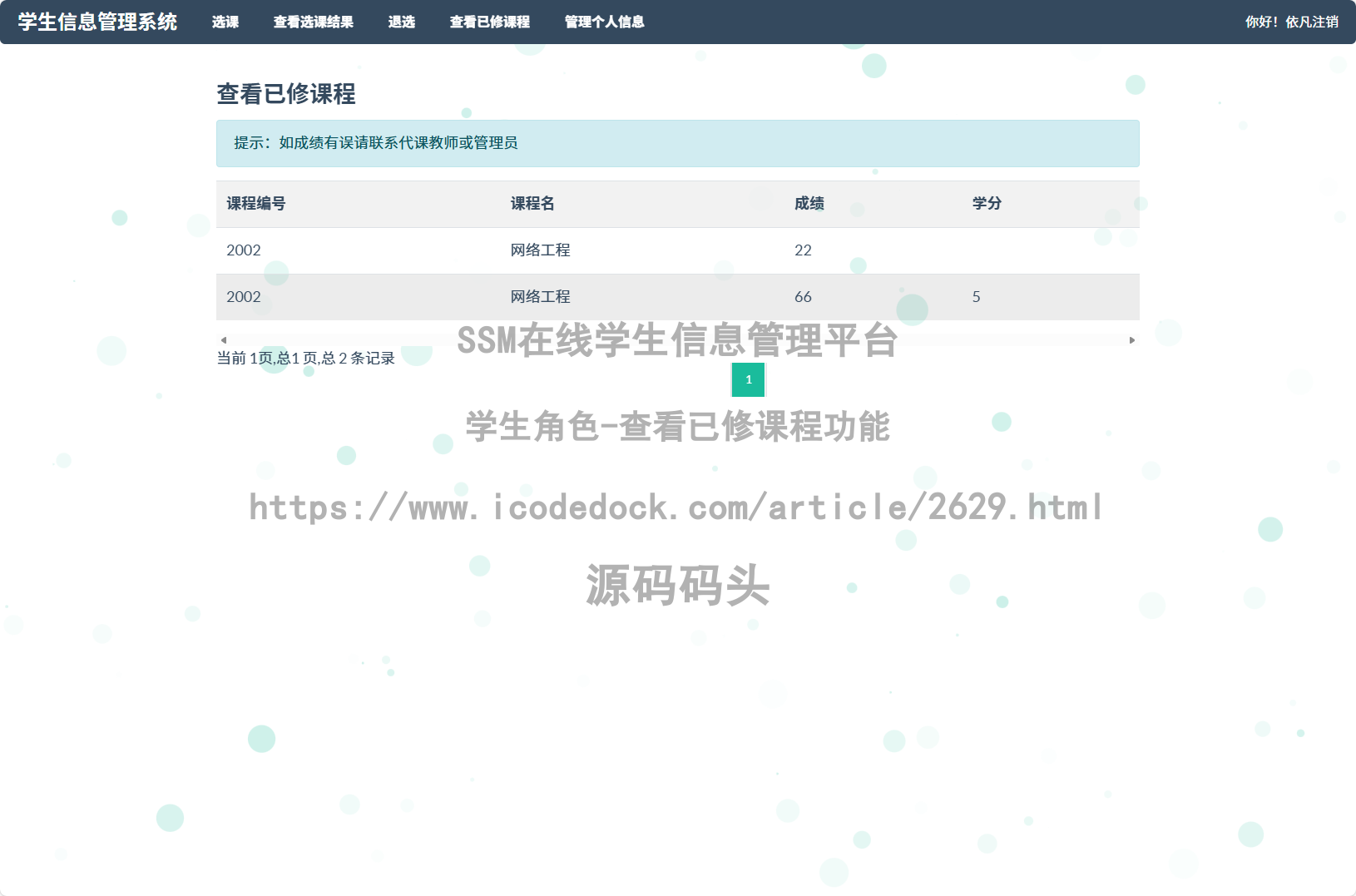
Task: Sort by the 课程编号 column header
Action: click(255, 204)
